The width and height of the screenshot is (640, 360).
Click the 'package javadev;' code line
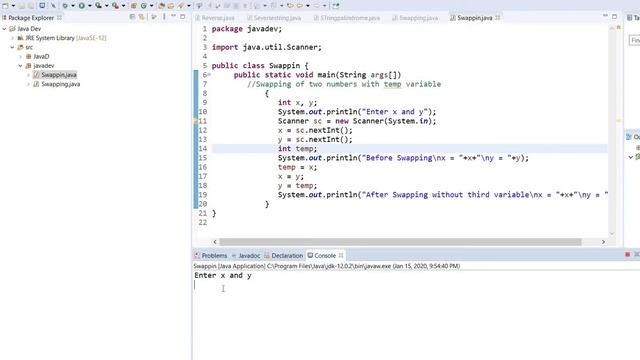coord(247,29)
